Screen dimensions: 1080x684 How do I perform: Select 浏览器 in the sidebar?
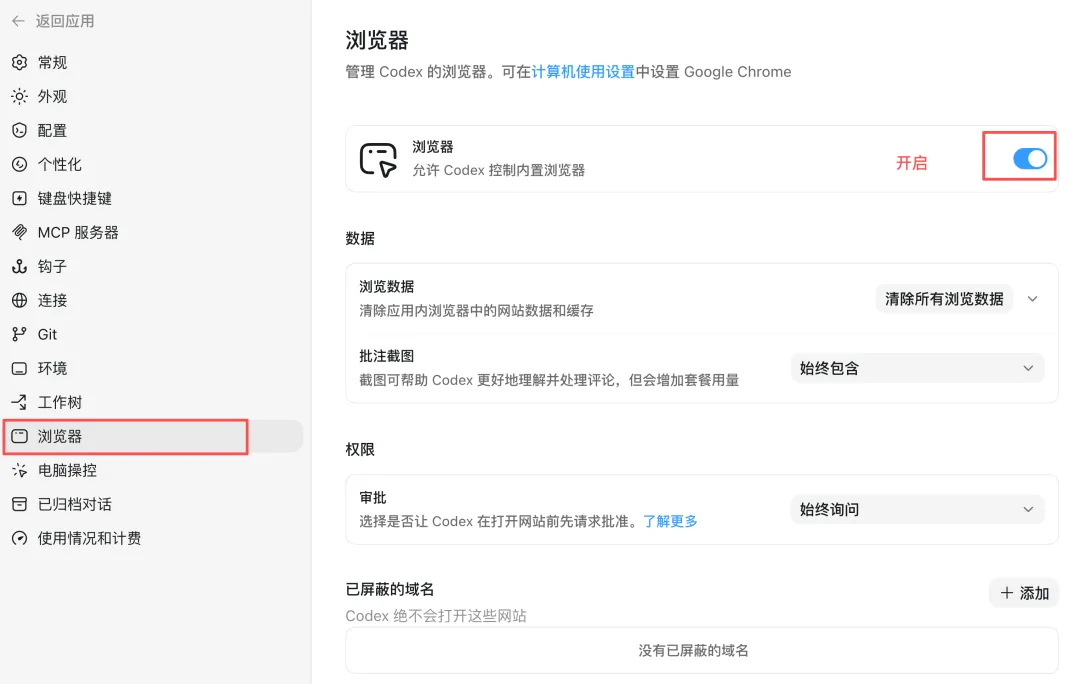pyautogui.click(x=153, y=436)
